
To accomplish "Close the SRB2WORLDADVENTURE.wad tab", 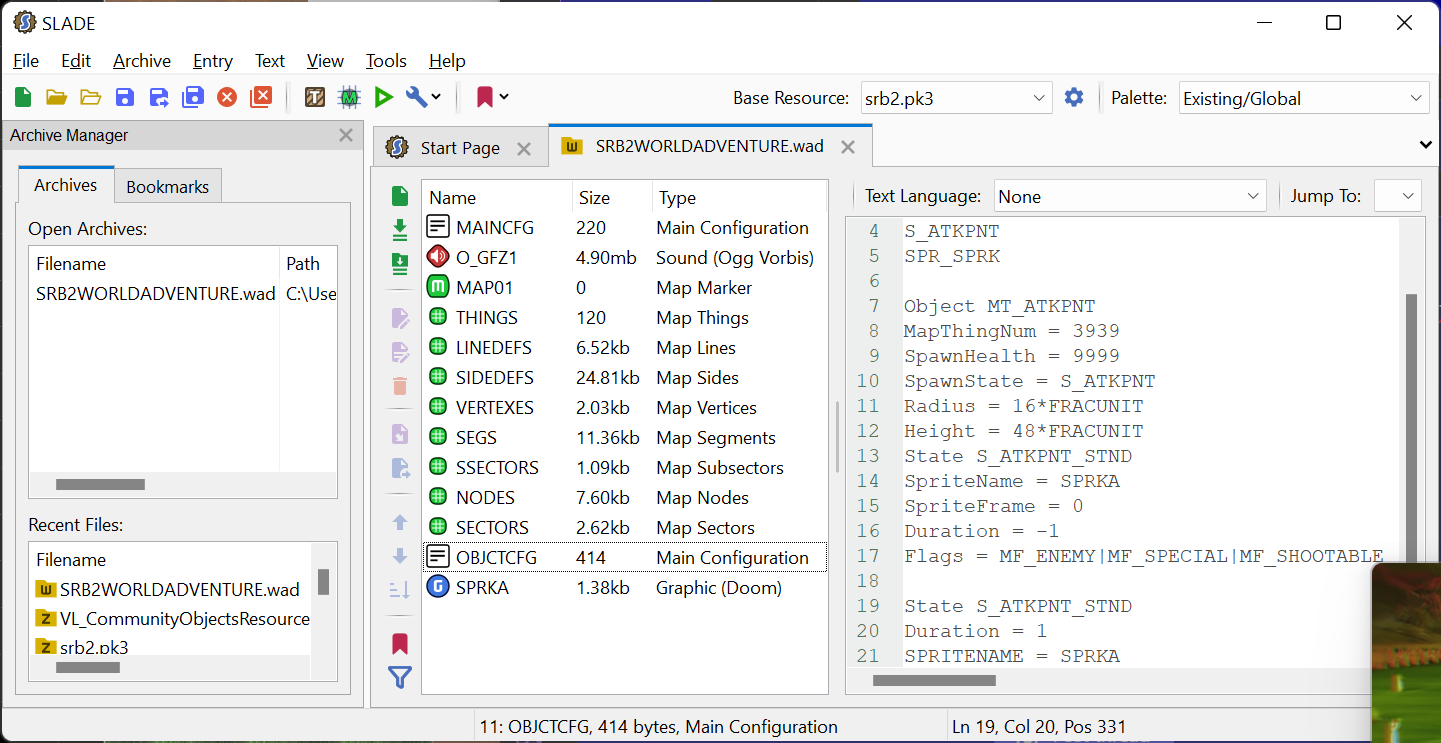I will (x=848, y=147).
